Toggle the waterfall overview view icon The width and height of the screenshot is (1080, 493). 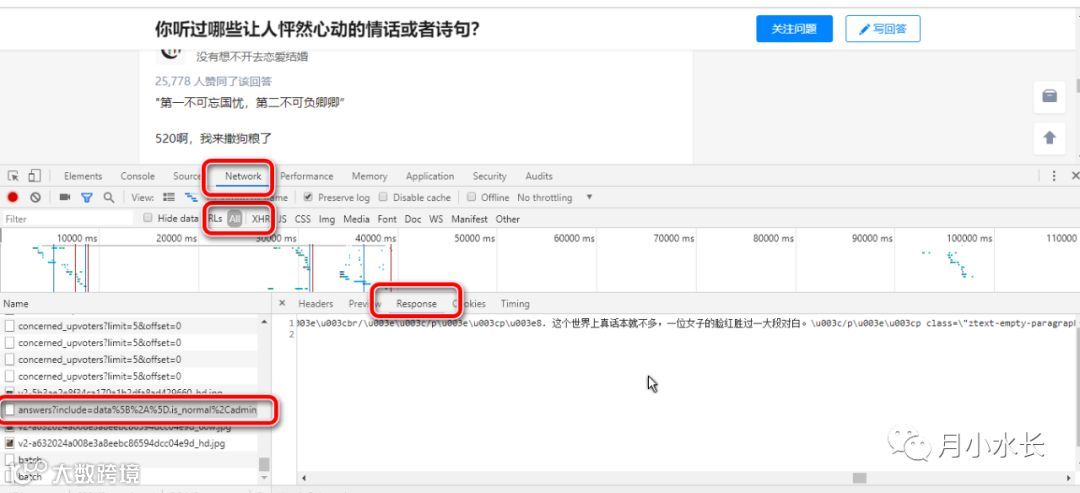pos(191,198)
